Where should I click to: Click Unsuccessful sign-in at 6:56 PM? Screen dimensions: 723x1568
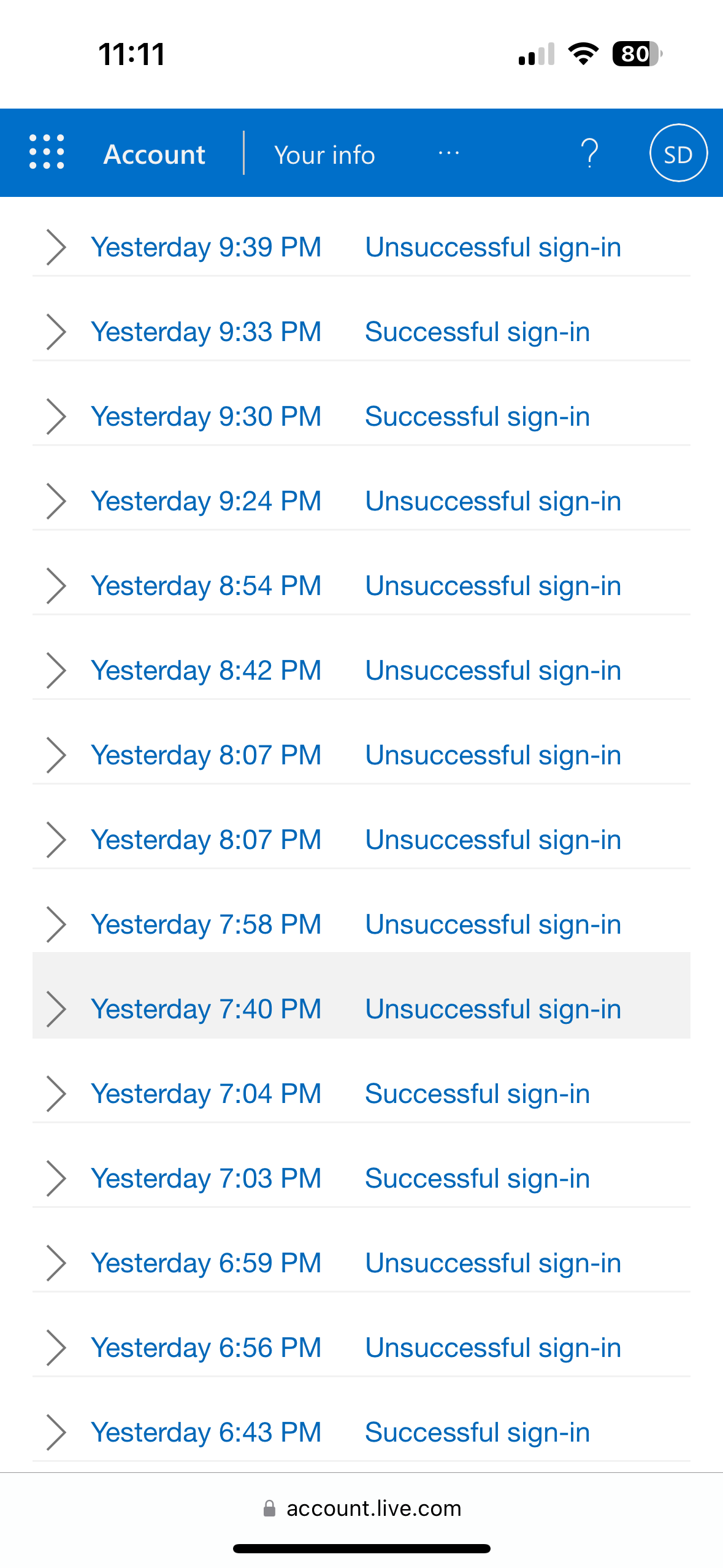pyautogui.click(x=493, y=1348)
